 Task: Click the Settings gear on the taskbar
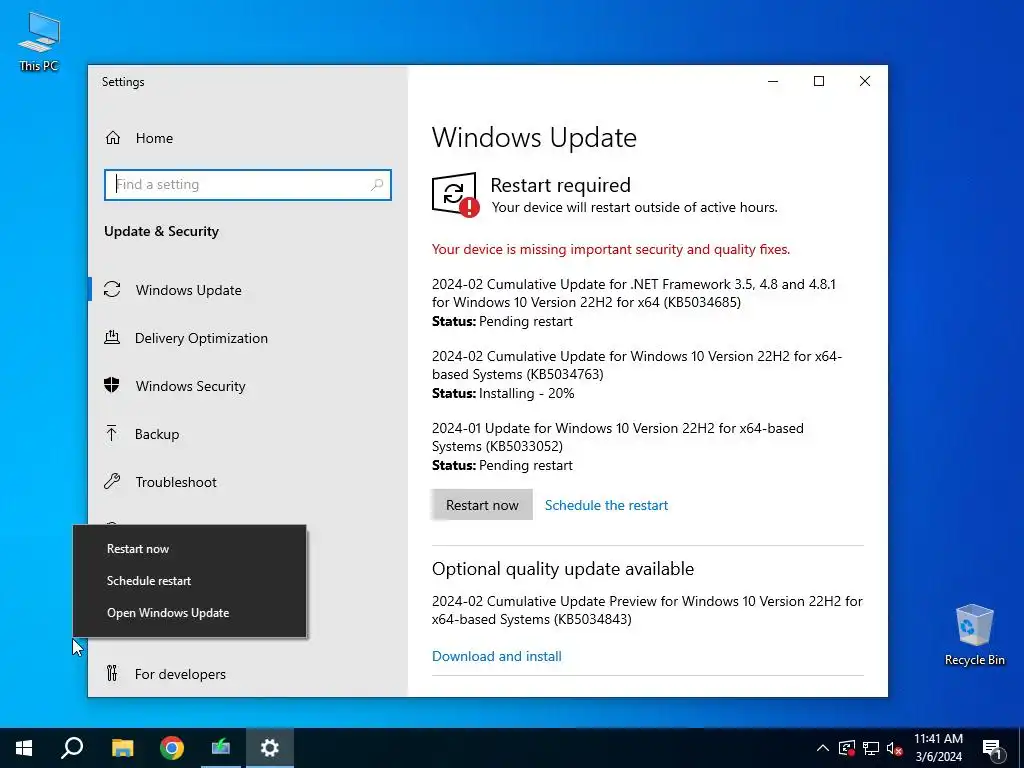(x=270, y=748)
